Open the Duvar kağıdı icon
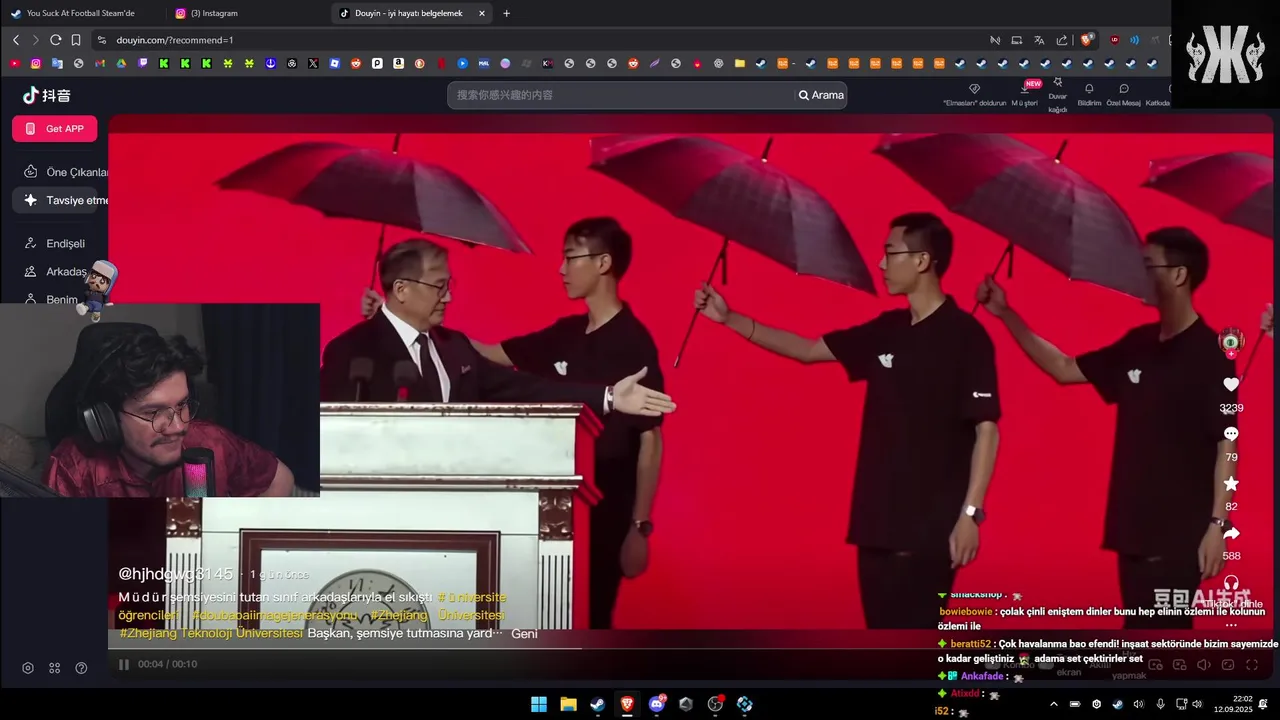 point(1057,84)
